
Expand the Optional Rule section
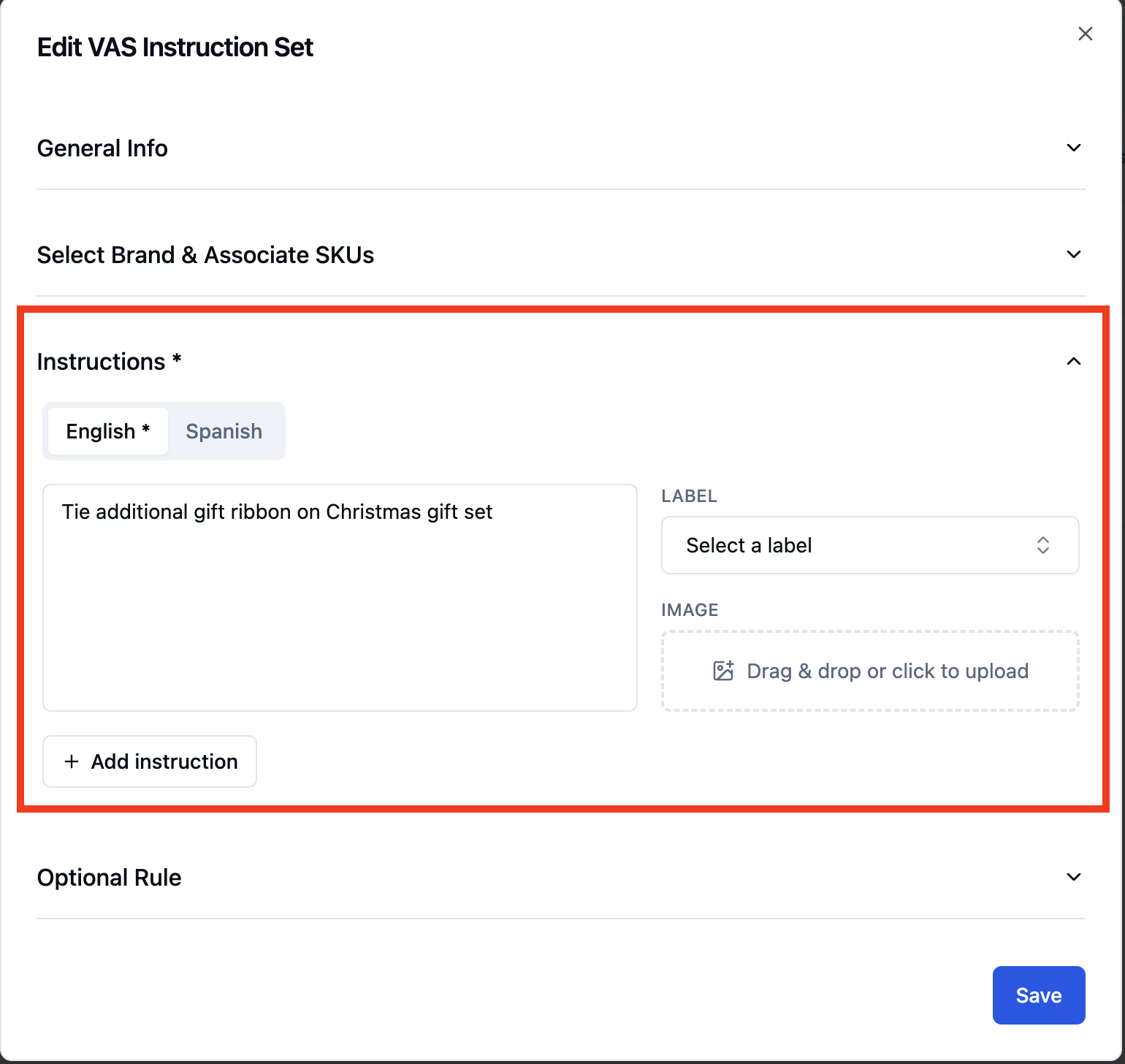click(x=560, y=878)
